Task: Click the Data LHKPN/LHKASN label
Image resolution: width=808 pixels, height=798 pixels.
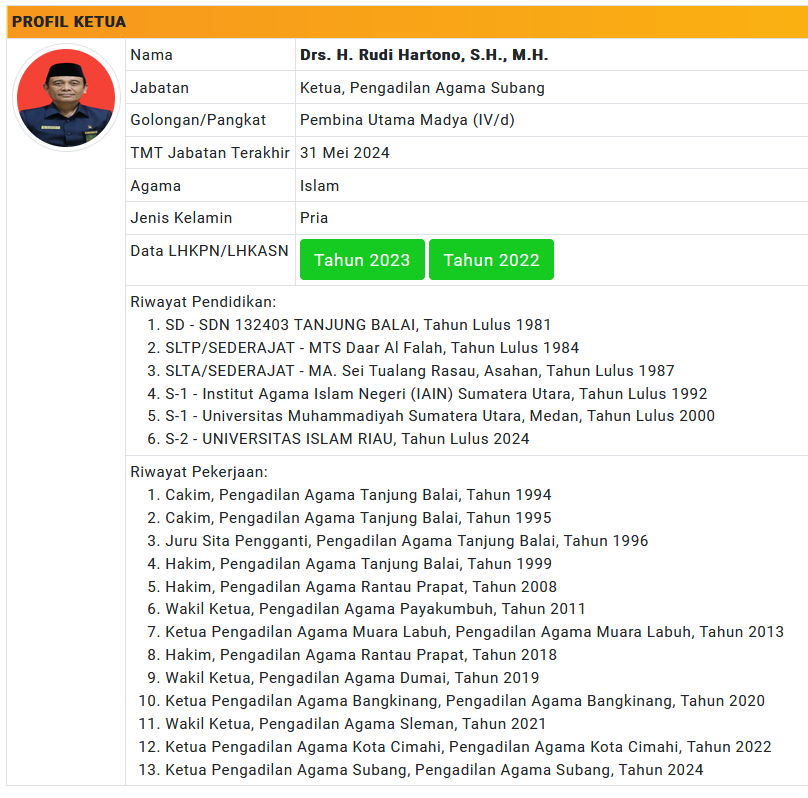Action: (209, 251)
